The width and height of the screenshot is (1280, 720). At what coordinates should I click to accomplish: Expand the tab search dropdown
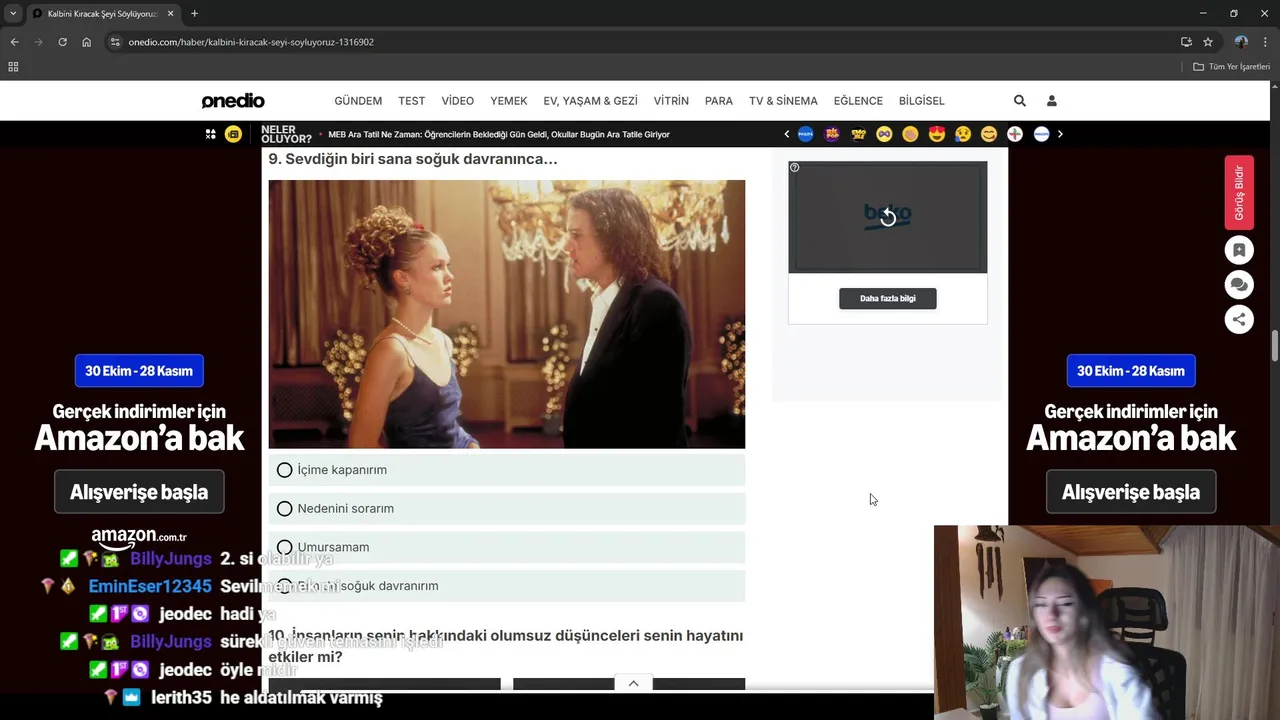pos(13,13)
